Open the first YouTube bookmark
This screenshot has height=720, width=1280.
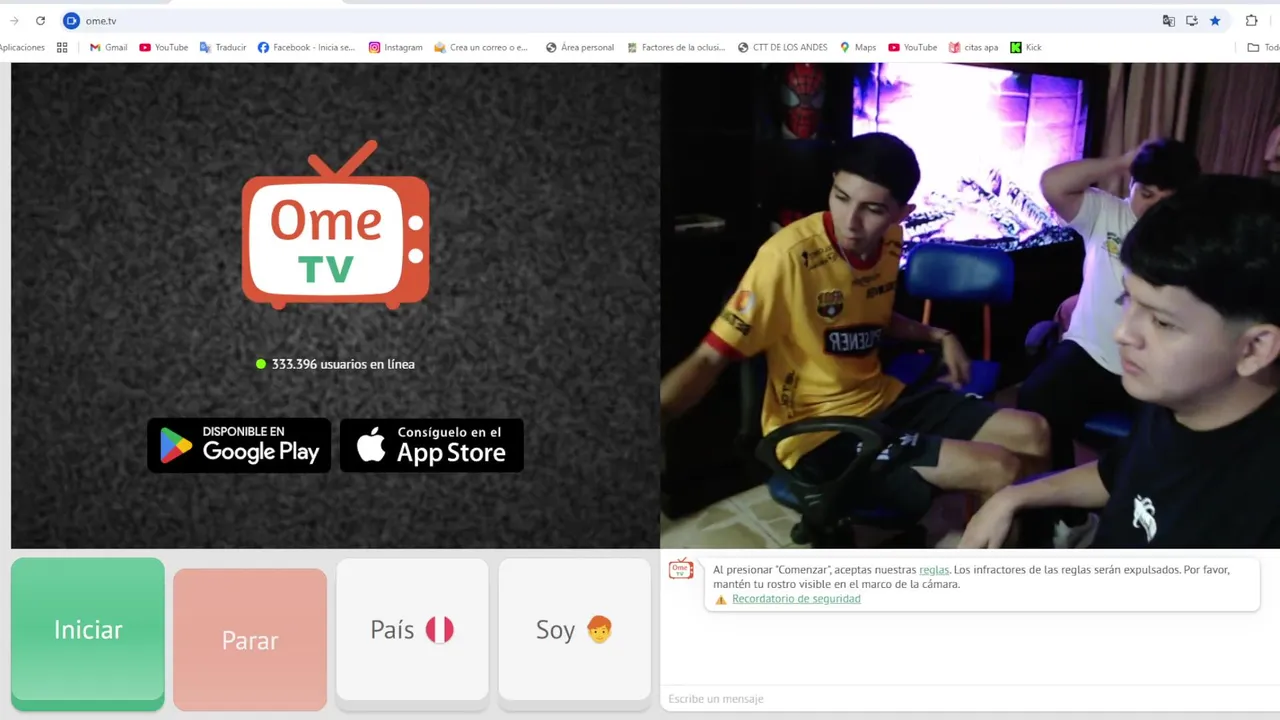(x=164, y=47)
